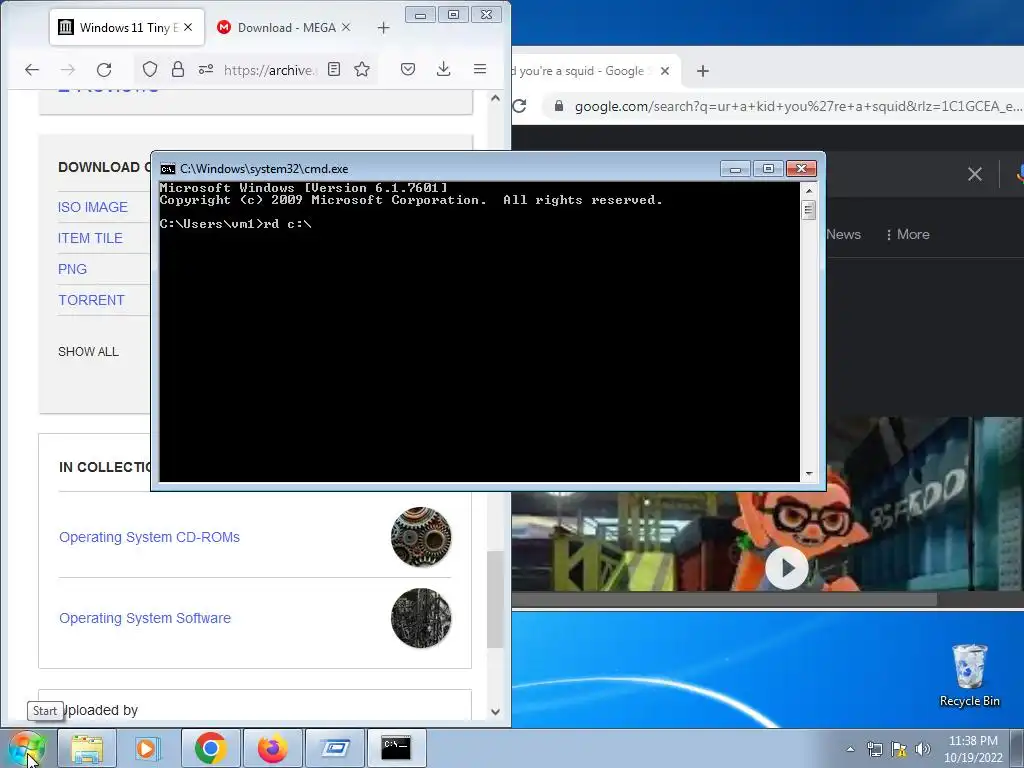1024x768 pixels.
Task: Click cmd.exe title bar icon
Action: (168, 169)
